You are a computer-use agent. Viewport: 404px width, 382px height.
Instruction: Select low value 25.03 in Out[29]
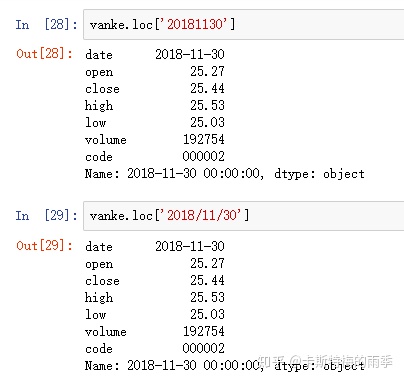(x=207, y=314)
